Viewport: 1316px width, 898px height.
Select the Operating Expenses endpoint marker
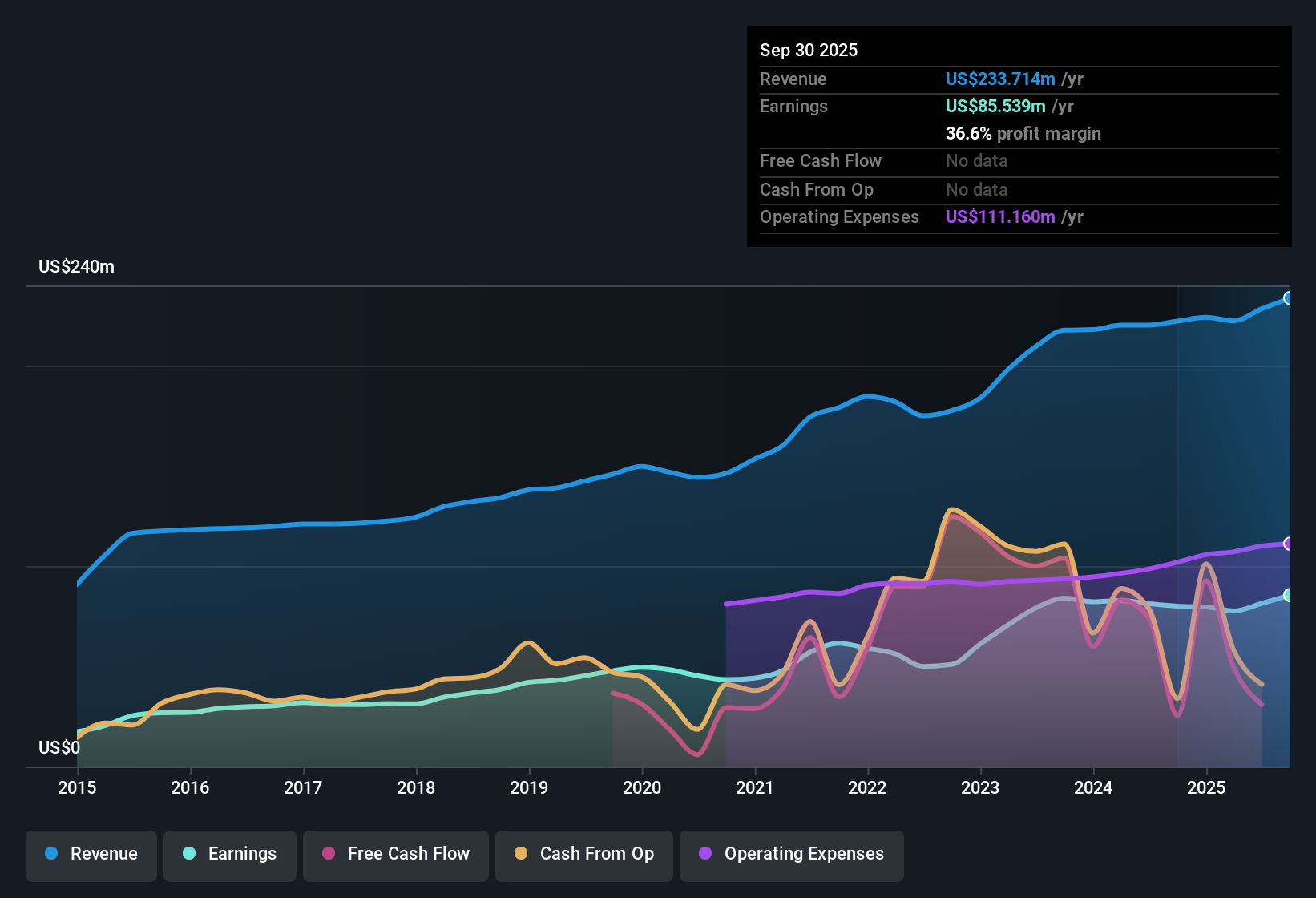coord(1289,544)
